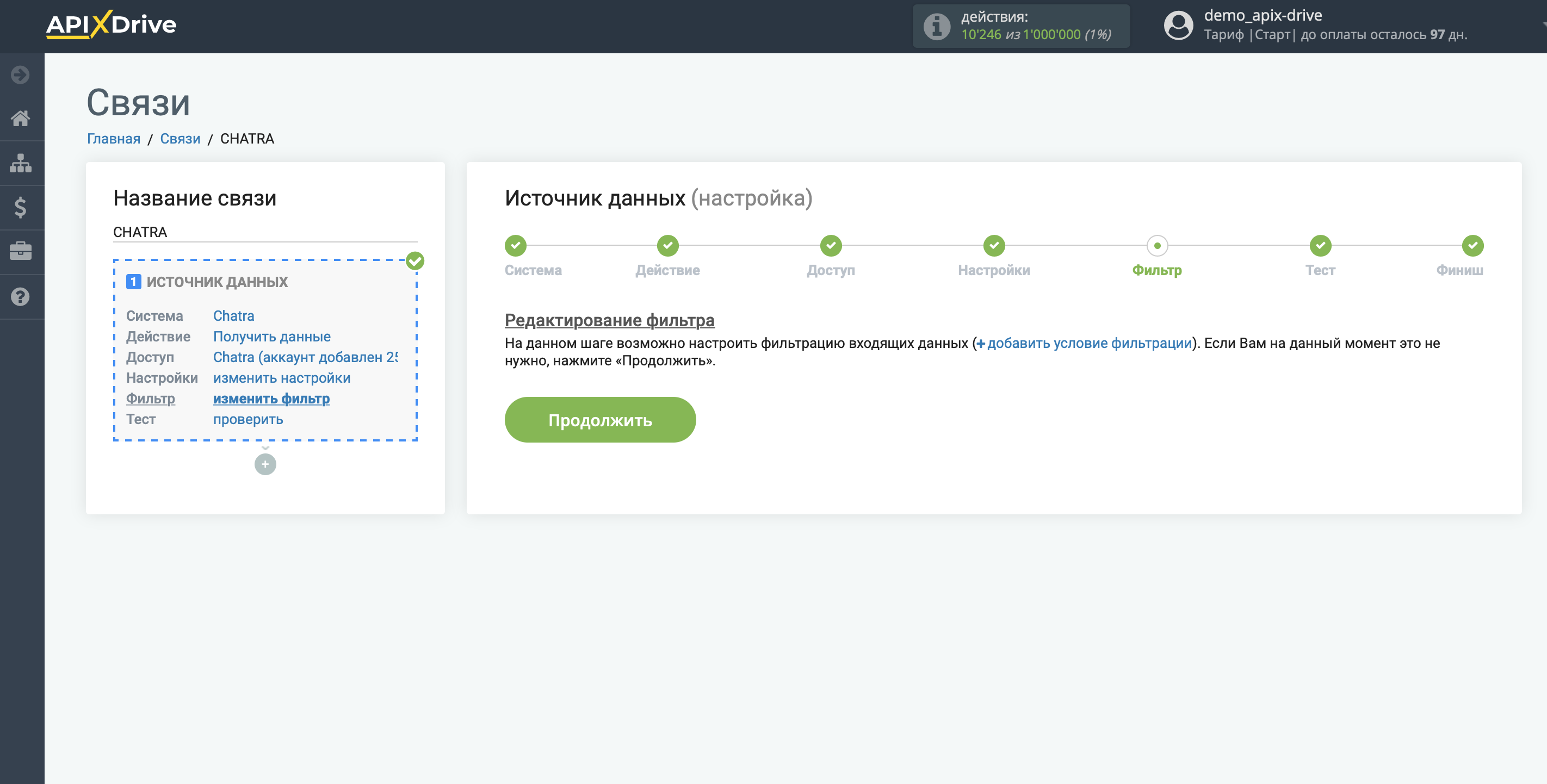Image resolution: width=1547 pixels, height=784 pixels.
Task: Go to Связи breadcrumb link
Action: (x=180, y=139)
